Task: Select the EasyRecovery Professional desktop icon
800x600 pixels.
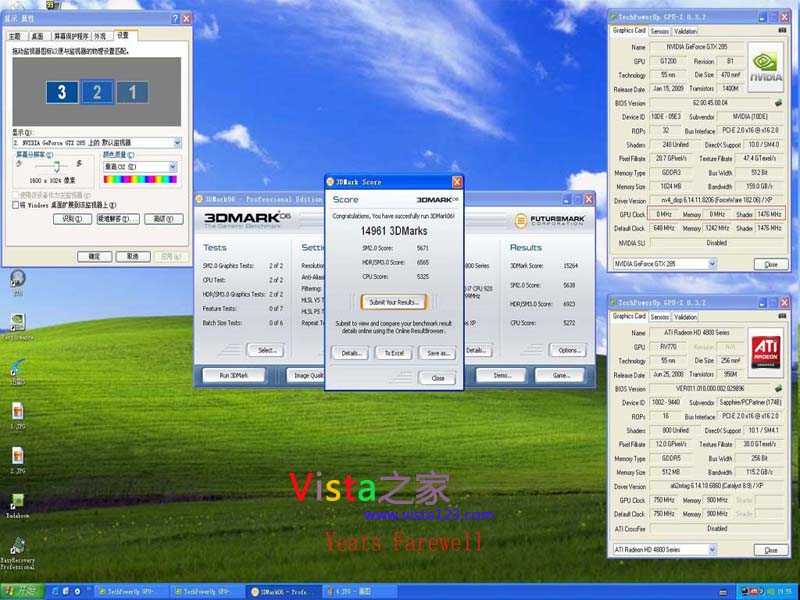Action: click(17, 553)
